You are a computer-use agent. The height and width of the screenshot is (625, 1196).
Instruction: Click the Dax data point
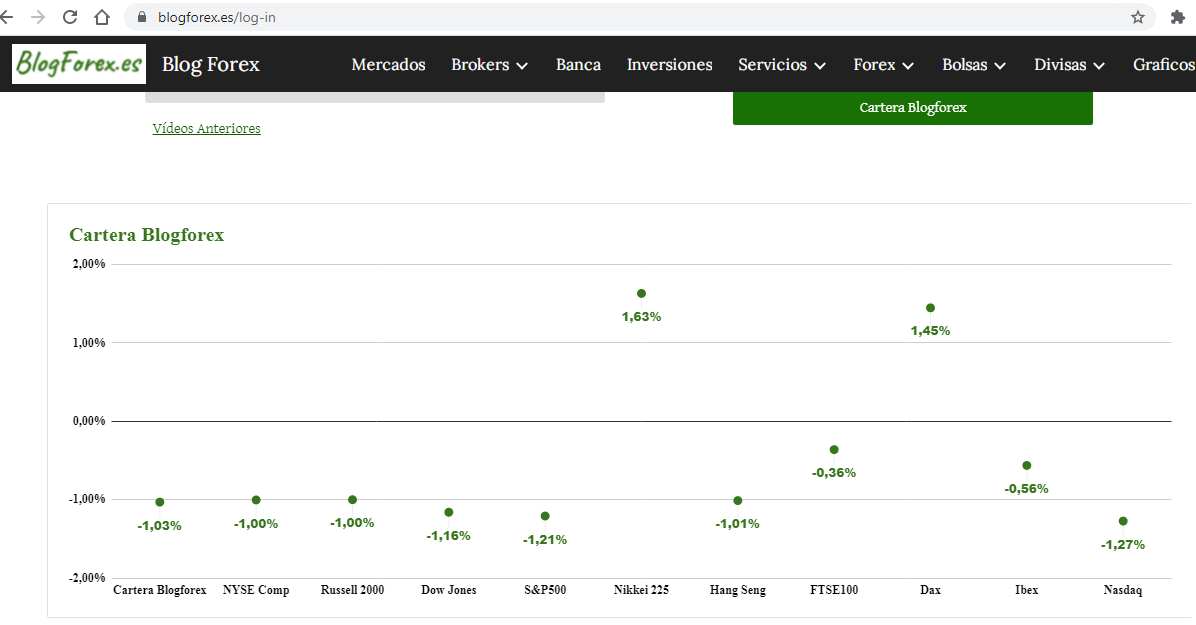931,308
